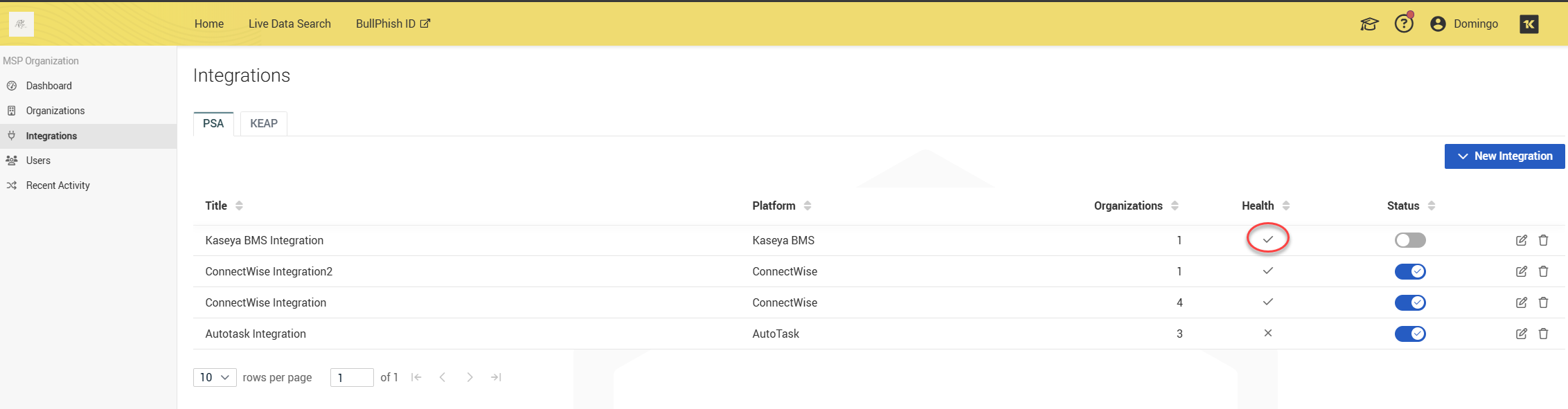Edit the Kaseya BMS Integration row
This screenshot has width=1568, height=409.
click(1521, 240)
